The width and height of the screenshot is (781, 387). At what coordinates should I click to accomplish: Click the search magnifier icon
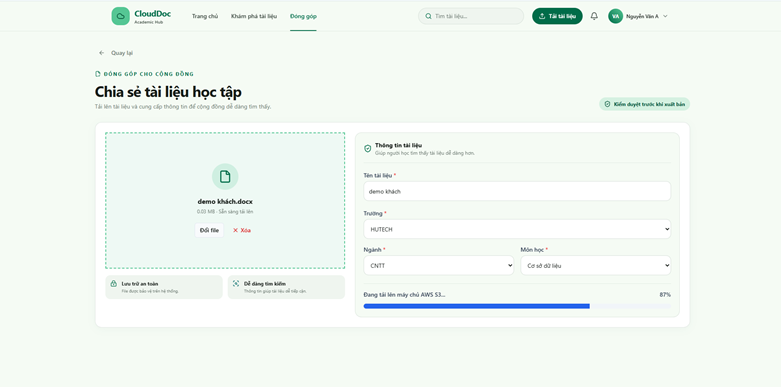tap(428, 16)
